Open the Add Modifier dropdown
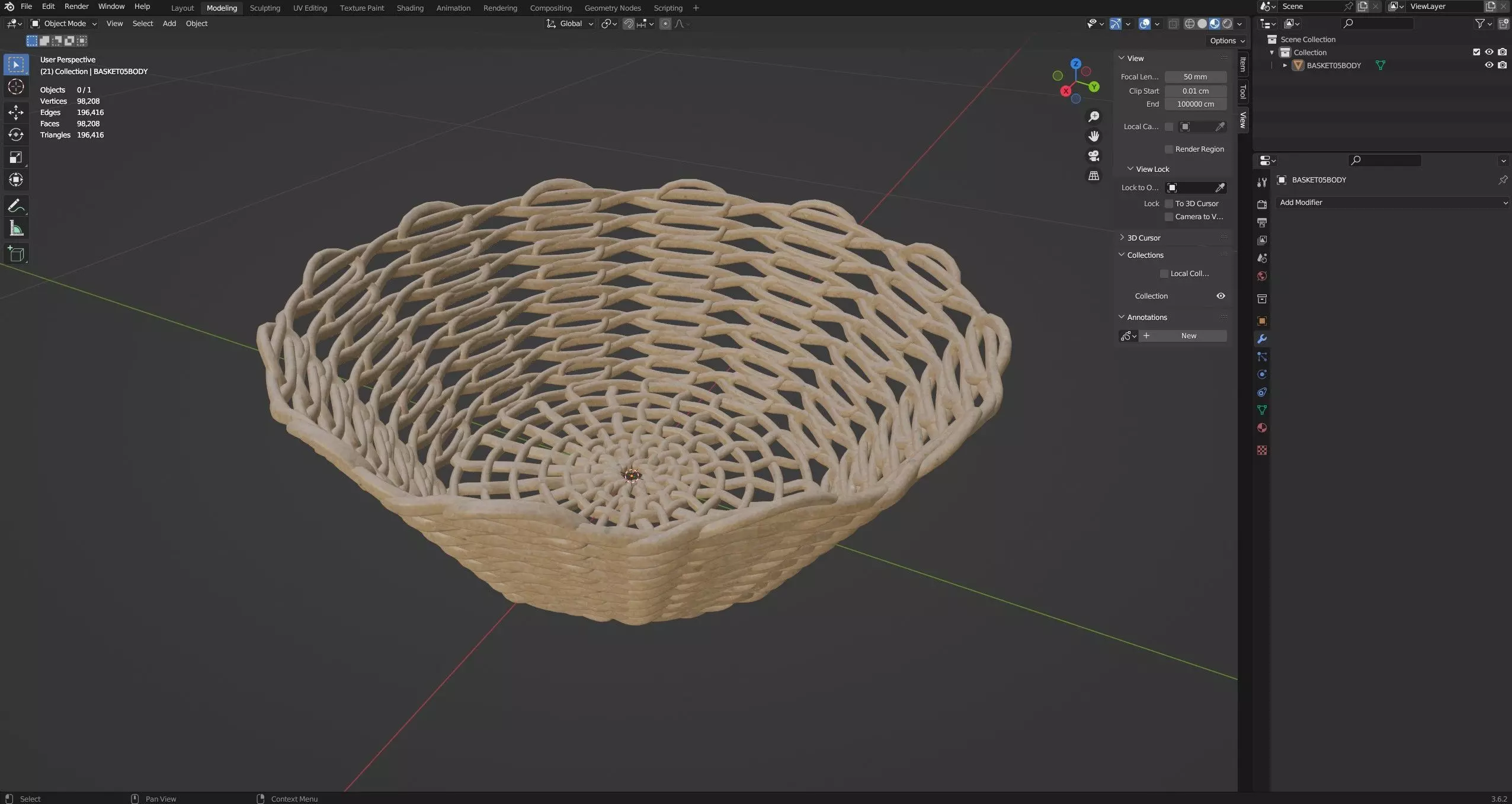This screenshot has width=1512, height=804. pyautogui.click(x=1392, y=203)
